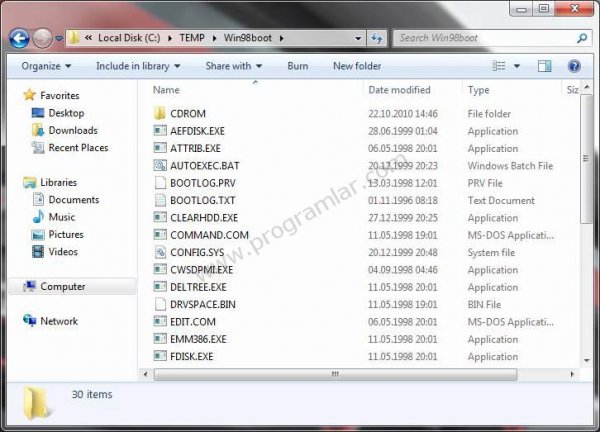
Task: Open the Organize menu
Action: [x=46, y=66]
